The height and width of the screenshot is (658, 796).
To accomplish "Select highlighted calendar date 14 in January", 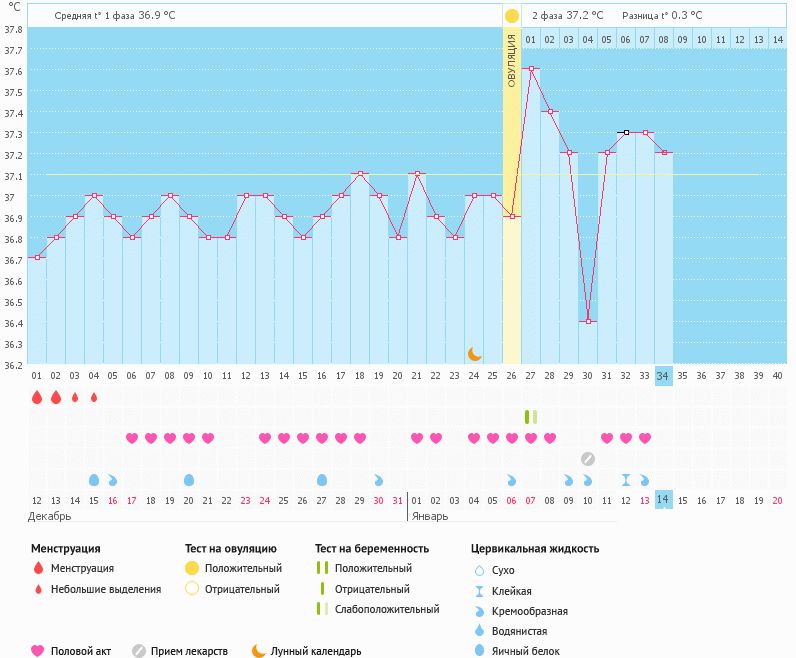I will pyautogui.click(x=663, y=500).
